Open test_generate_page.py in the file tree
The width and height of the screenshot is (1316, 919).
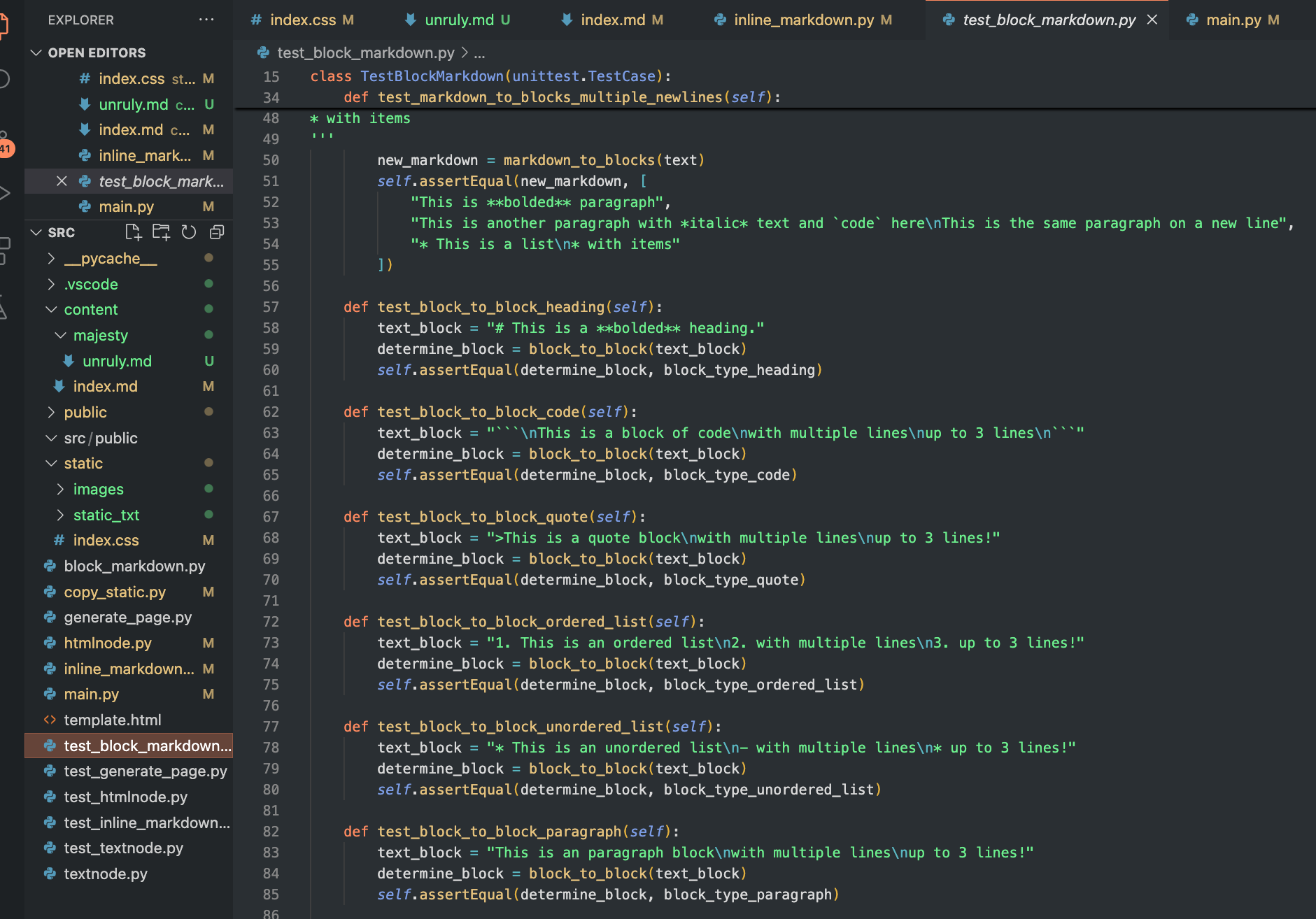(129, 771)
